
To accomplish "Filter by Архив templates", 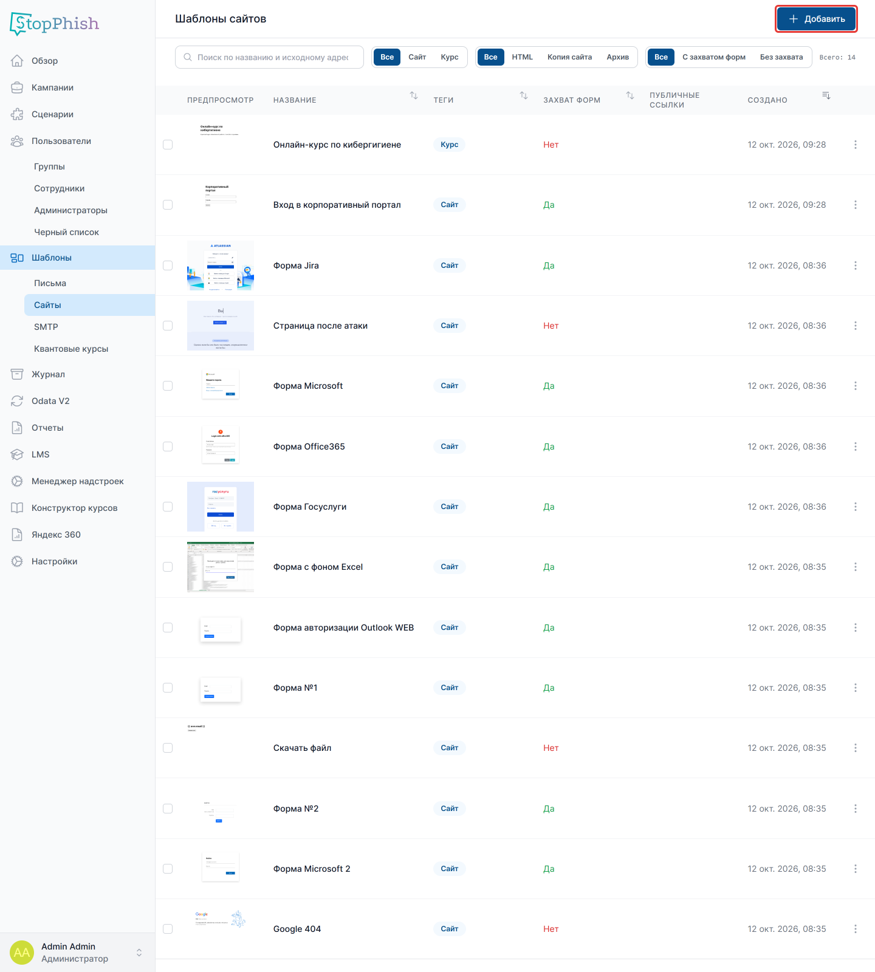I will tap(618, 57).
